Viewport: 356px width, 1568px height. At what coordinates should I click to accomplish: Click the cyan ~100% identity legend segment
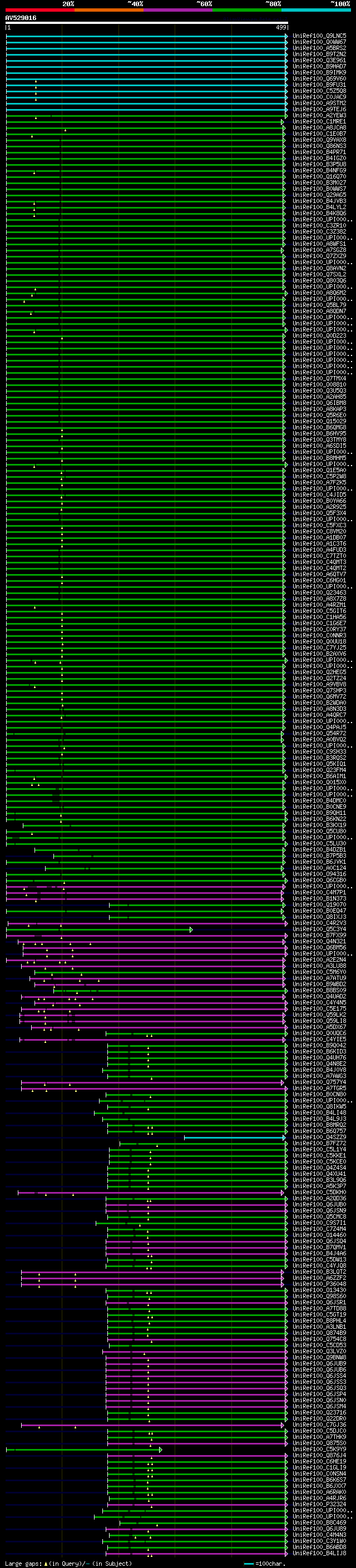(316, 11)
